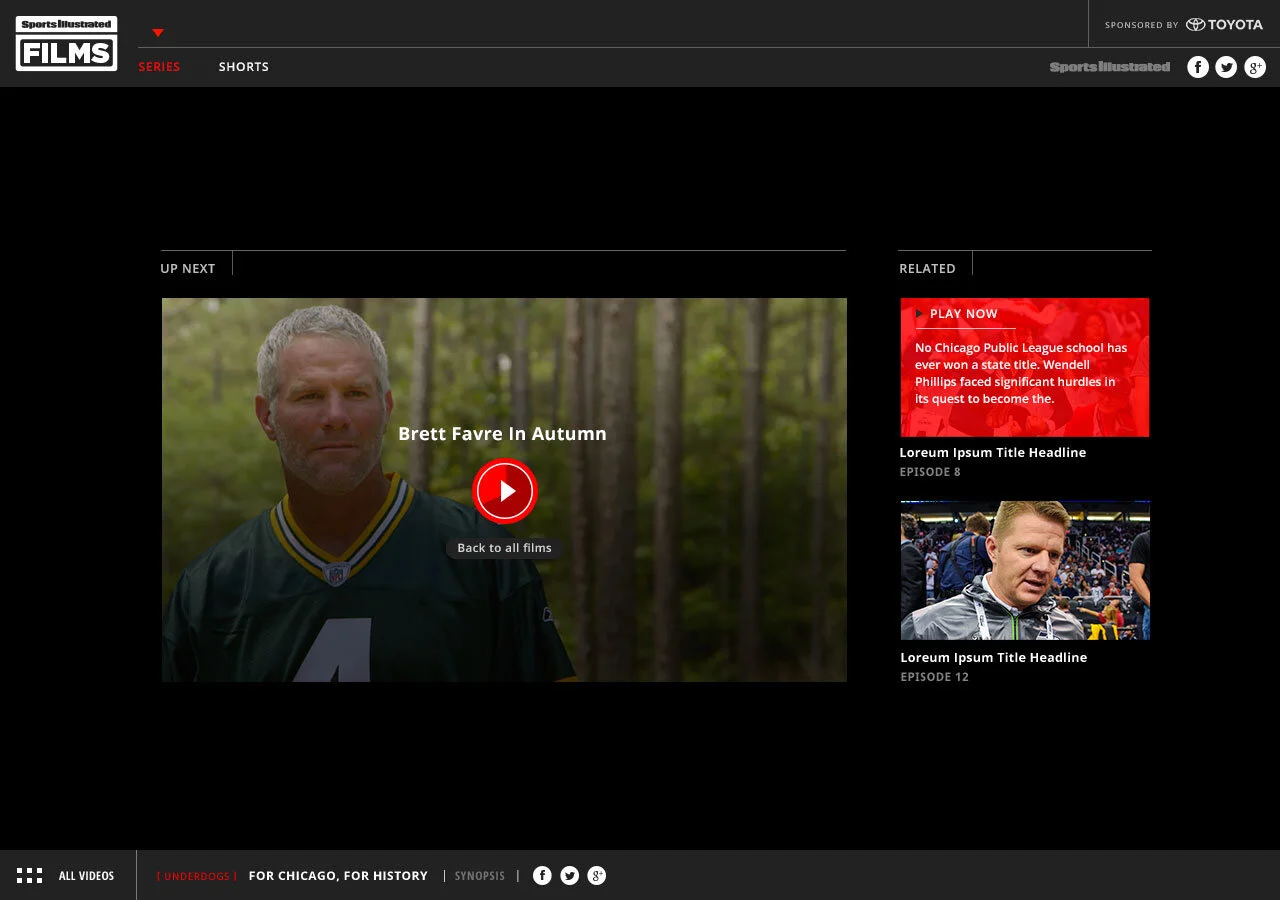Switch to the Series tab
The width and height of the screenshot is (1280, 900).
tap(159, 67)
